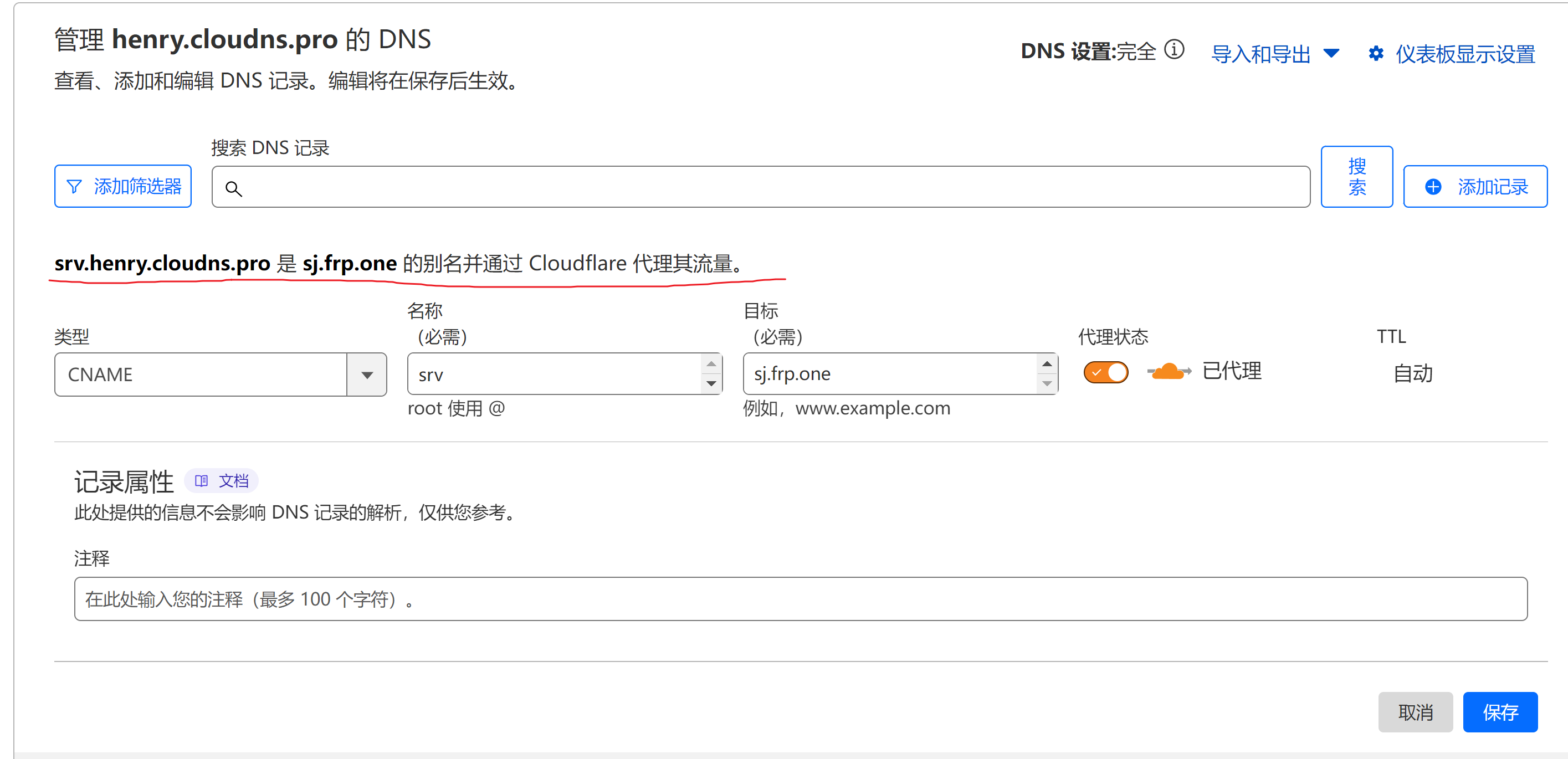Click the magnifier icon in search box
Image resolution: width=1568 pixels, height=759 pixels.
233,189
